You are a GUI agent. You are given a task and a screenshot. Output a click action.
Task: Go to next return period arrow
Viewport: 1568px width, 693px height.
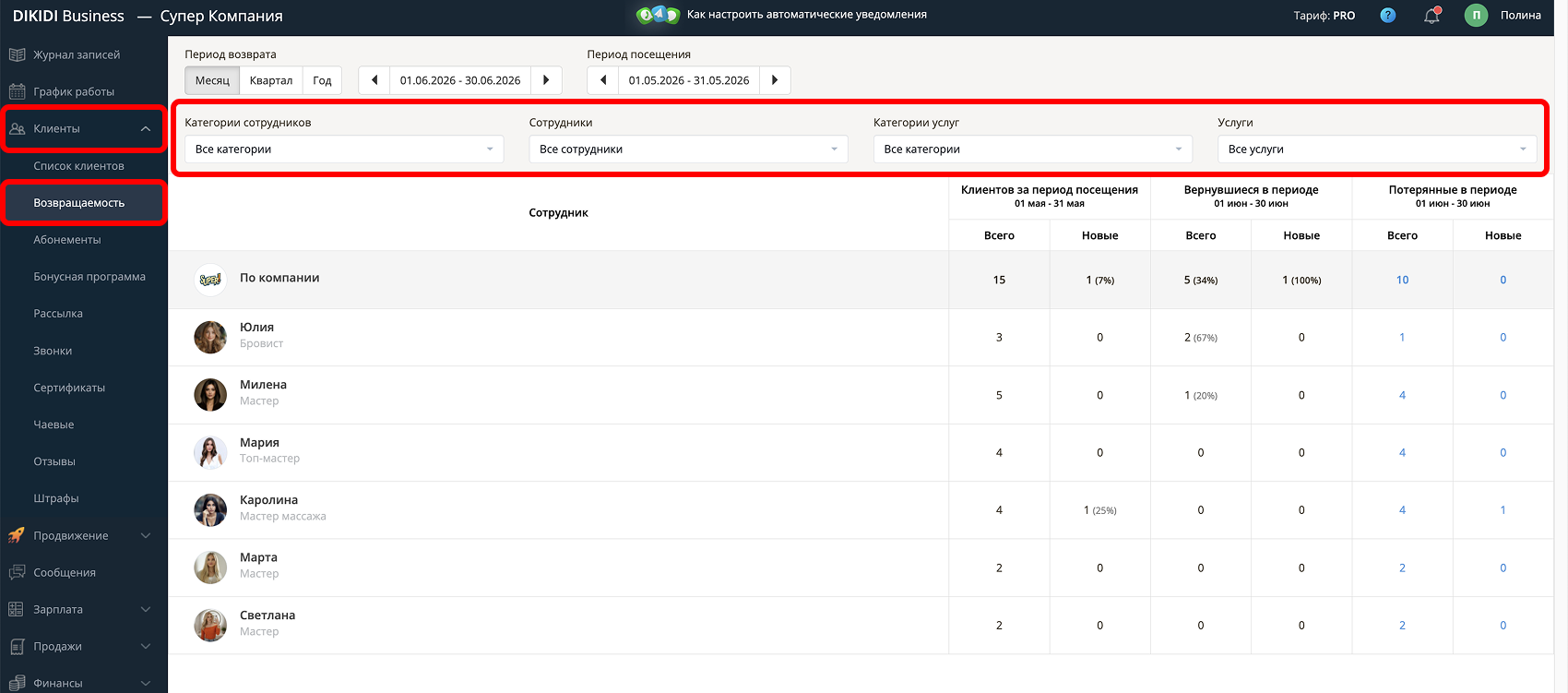click(546, 80)
